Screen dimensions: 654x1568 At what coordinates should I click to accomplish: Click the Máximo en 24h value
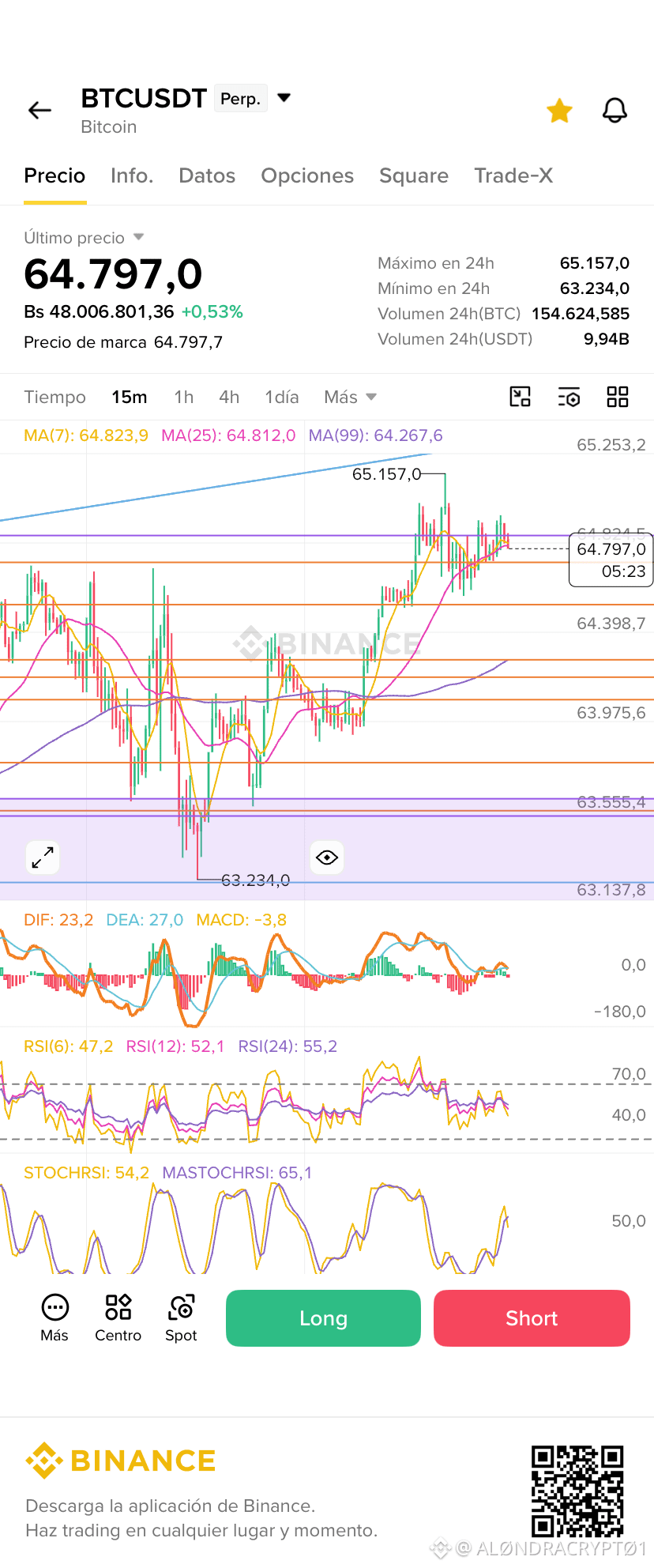(x=595, y=263)
